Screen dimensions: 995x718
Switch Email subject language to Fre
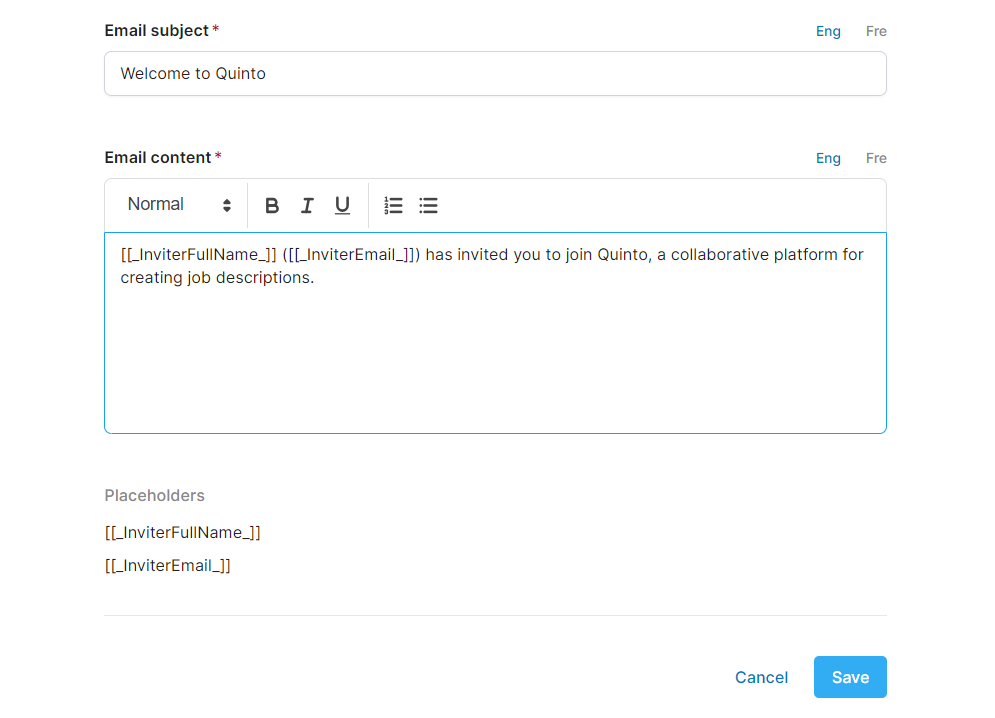pos(876,31)
